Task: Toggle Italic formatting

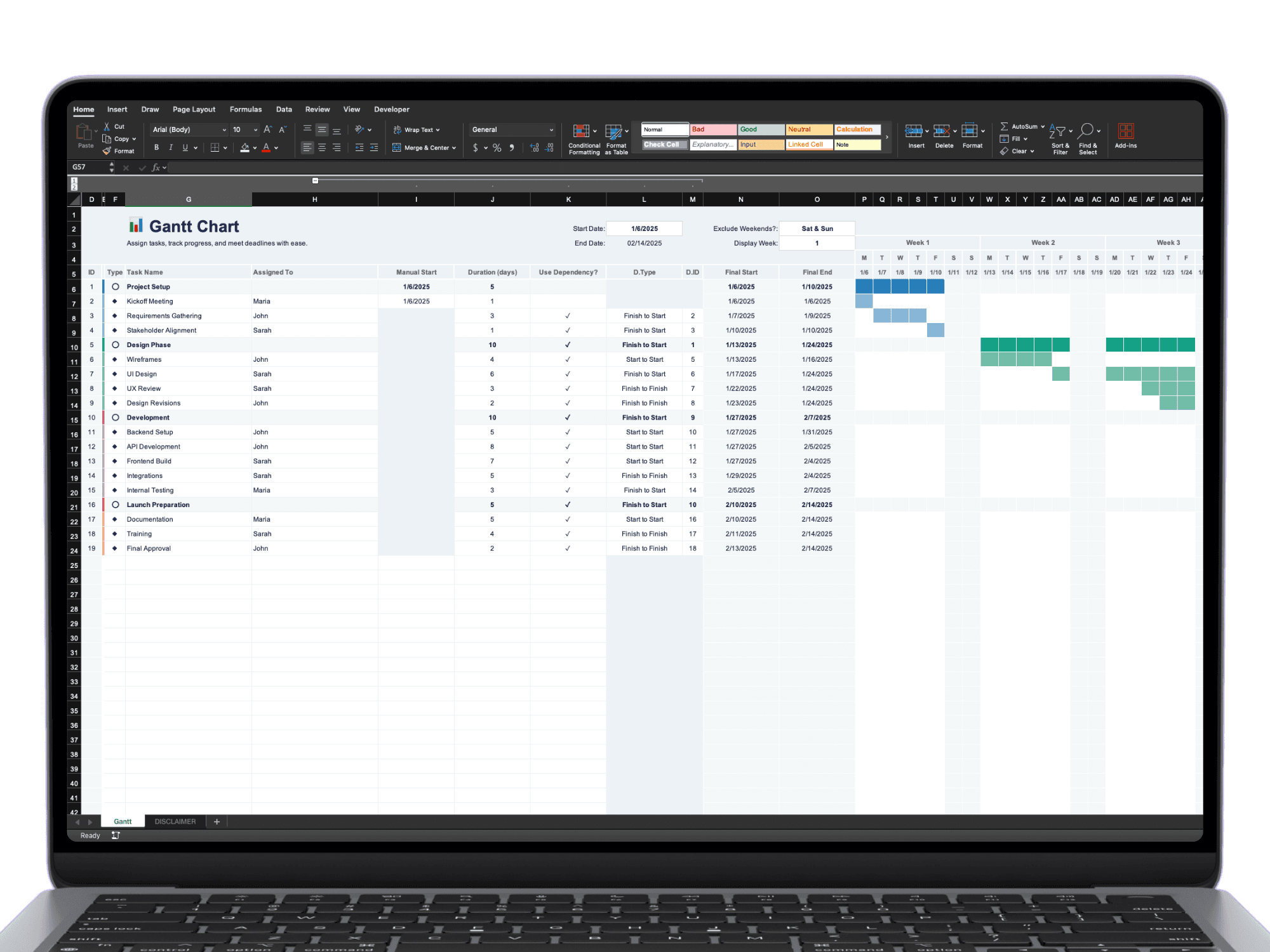Action: click(x=171, y=148)
